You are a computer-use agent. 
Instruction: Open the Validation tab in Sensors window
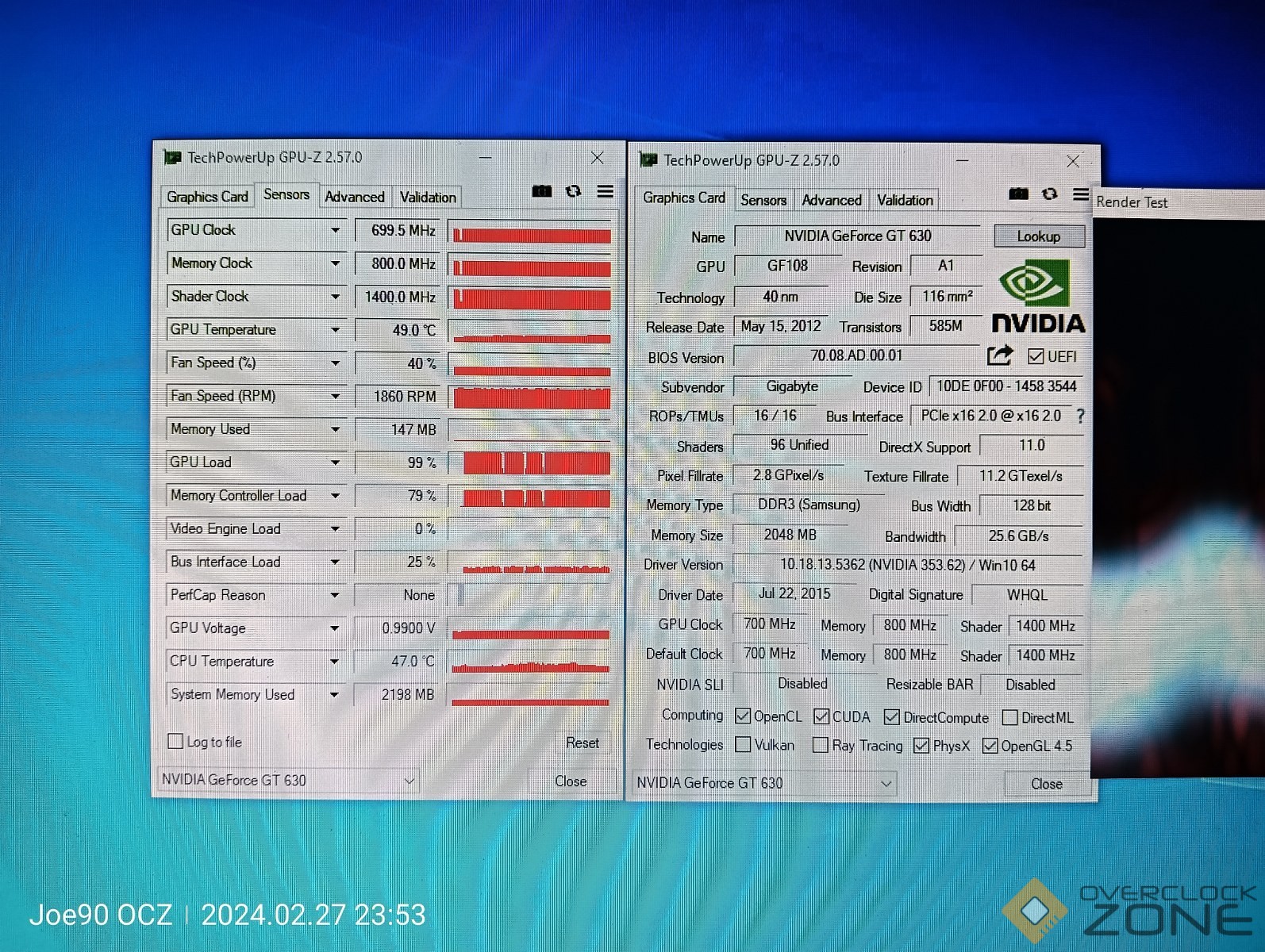tap(428, 197)
